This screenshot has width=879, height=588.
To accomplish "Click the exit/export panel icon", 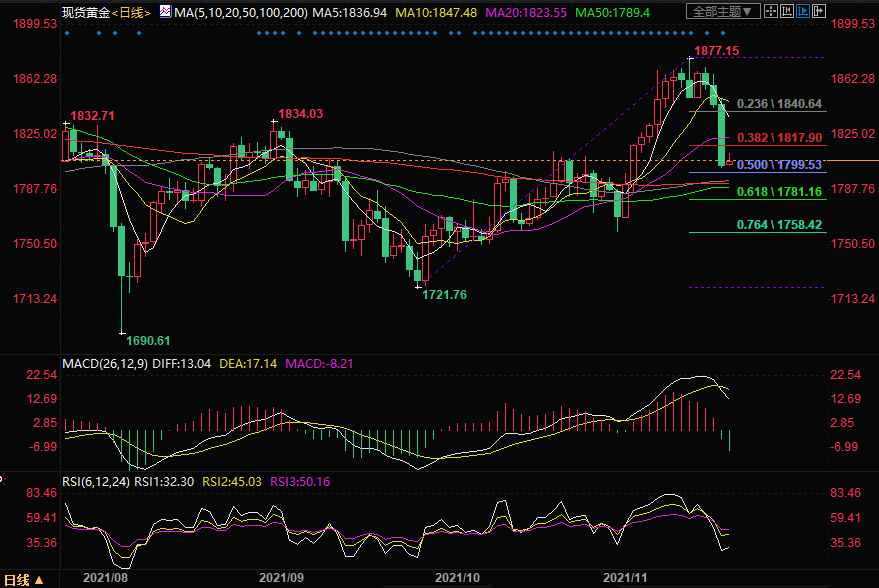I will tap(819, 11).
